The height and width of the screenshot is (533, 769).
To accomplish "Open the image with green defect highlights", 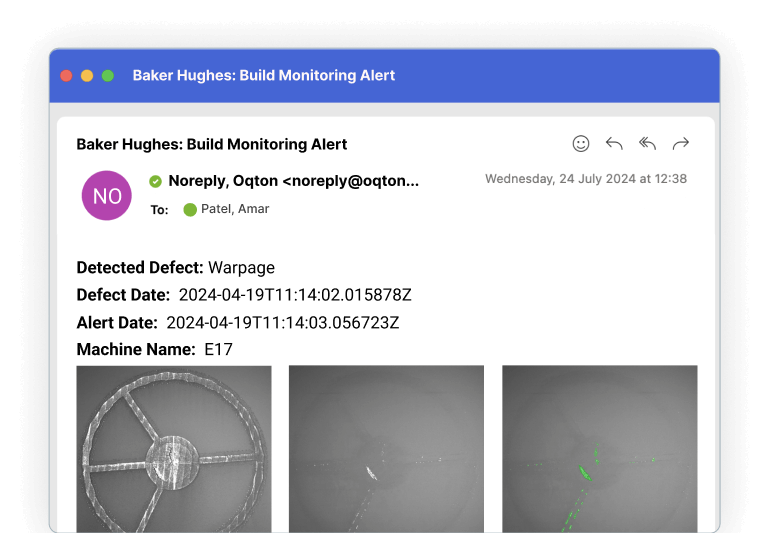I will [x=599, y=448].
